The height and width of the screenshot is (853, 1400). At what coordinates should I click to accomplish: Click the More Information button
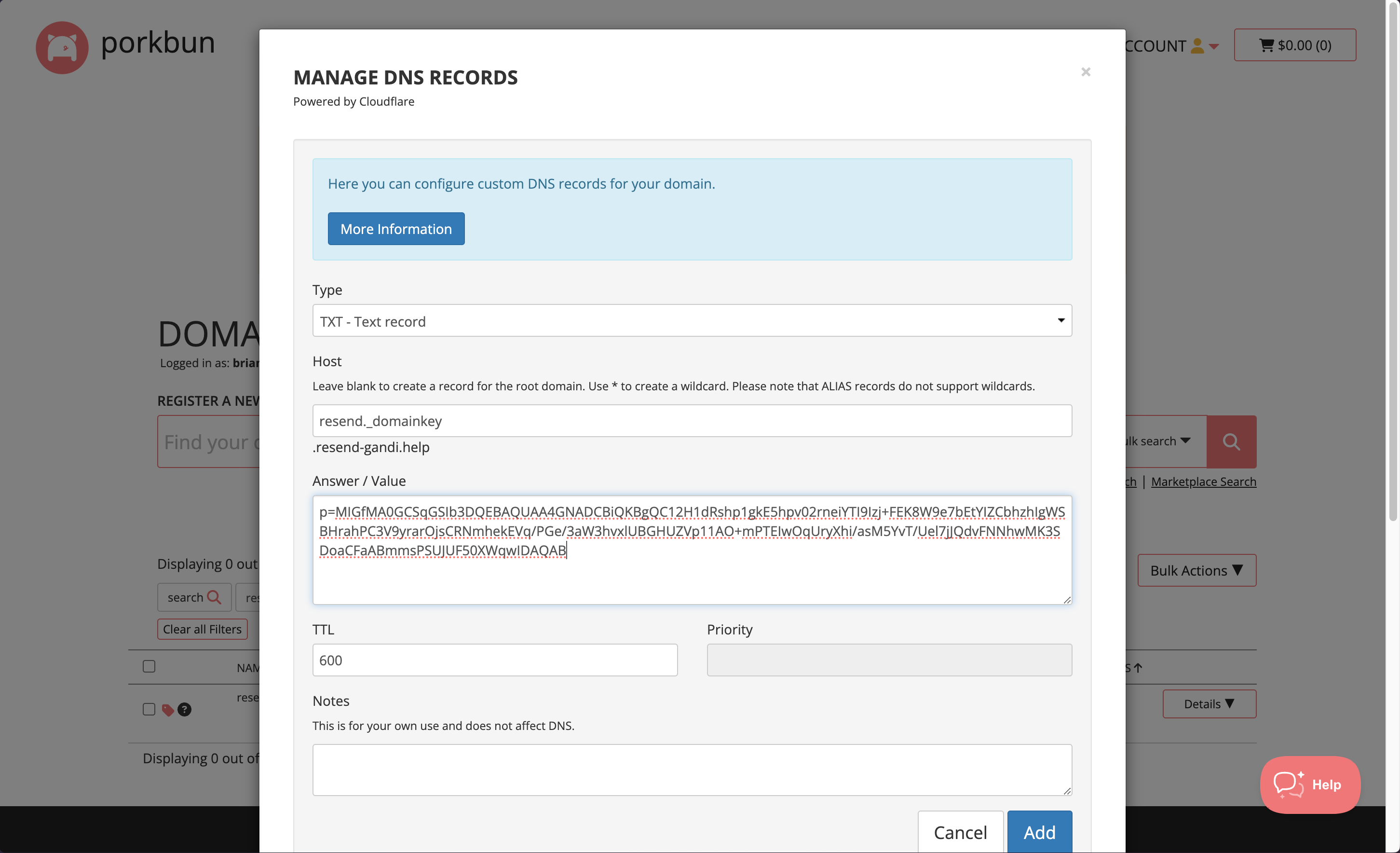point(396,229)
